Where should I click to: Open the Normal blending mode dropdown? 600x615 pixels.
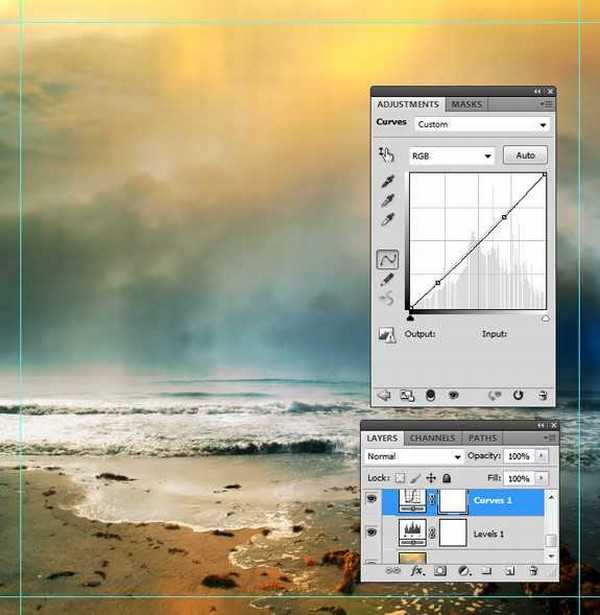tap(413, 456)
